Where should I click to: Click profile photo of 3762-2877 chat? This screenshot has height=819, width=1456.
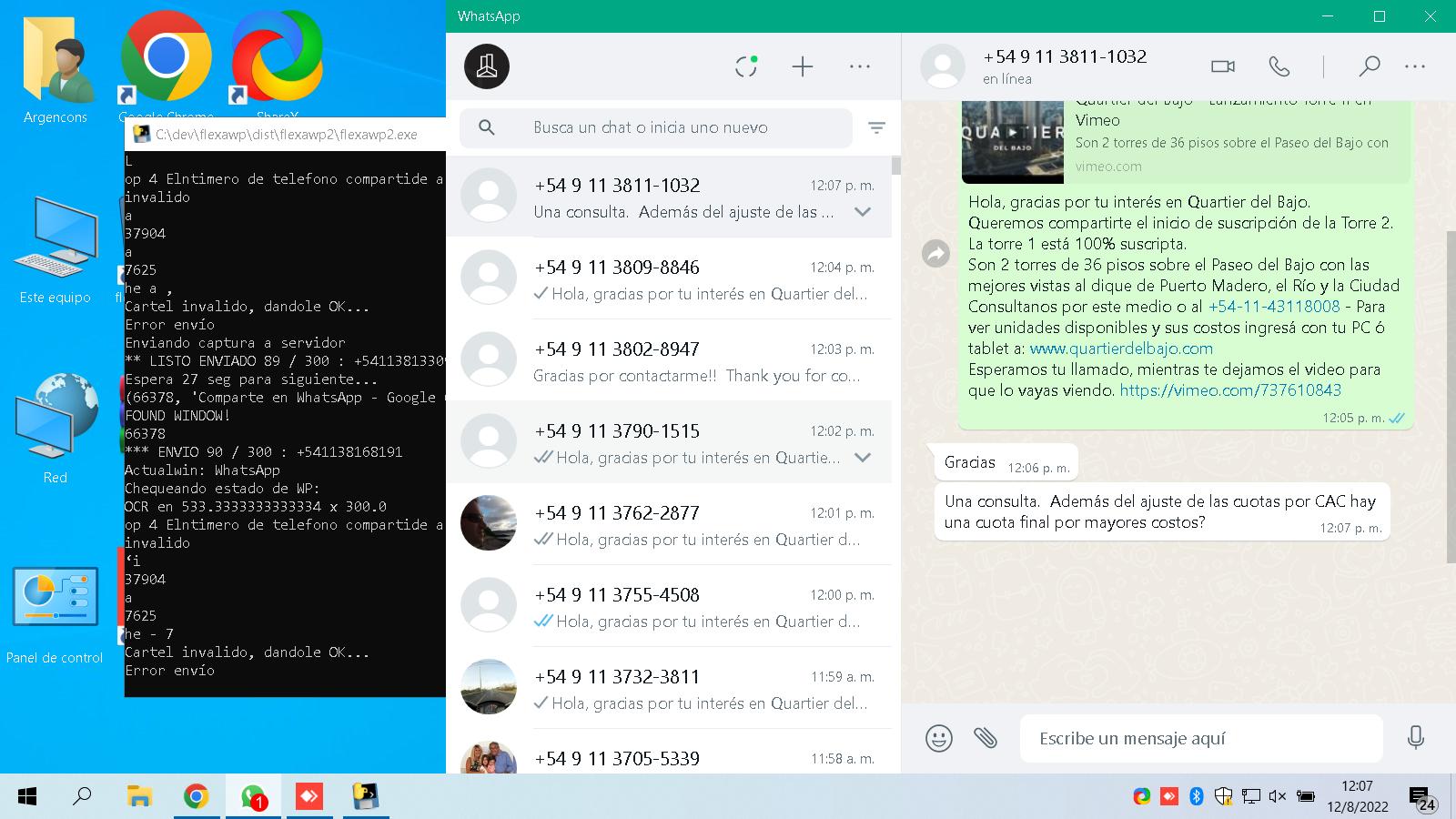point(489,522)
